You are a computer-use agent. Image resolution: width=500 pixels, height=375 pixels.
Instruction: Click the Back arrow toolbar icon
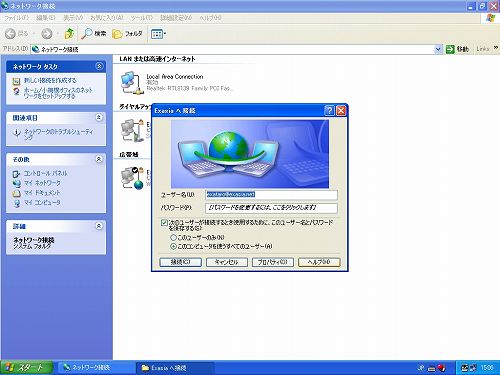pos(10,33)
